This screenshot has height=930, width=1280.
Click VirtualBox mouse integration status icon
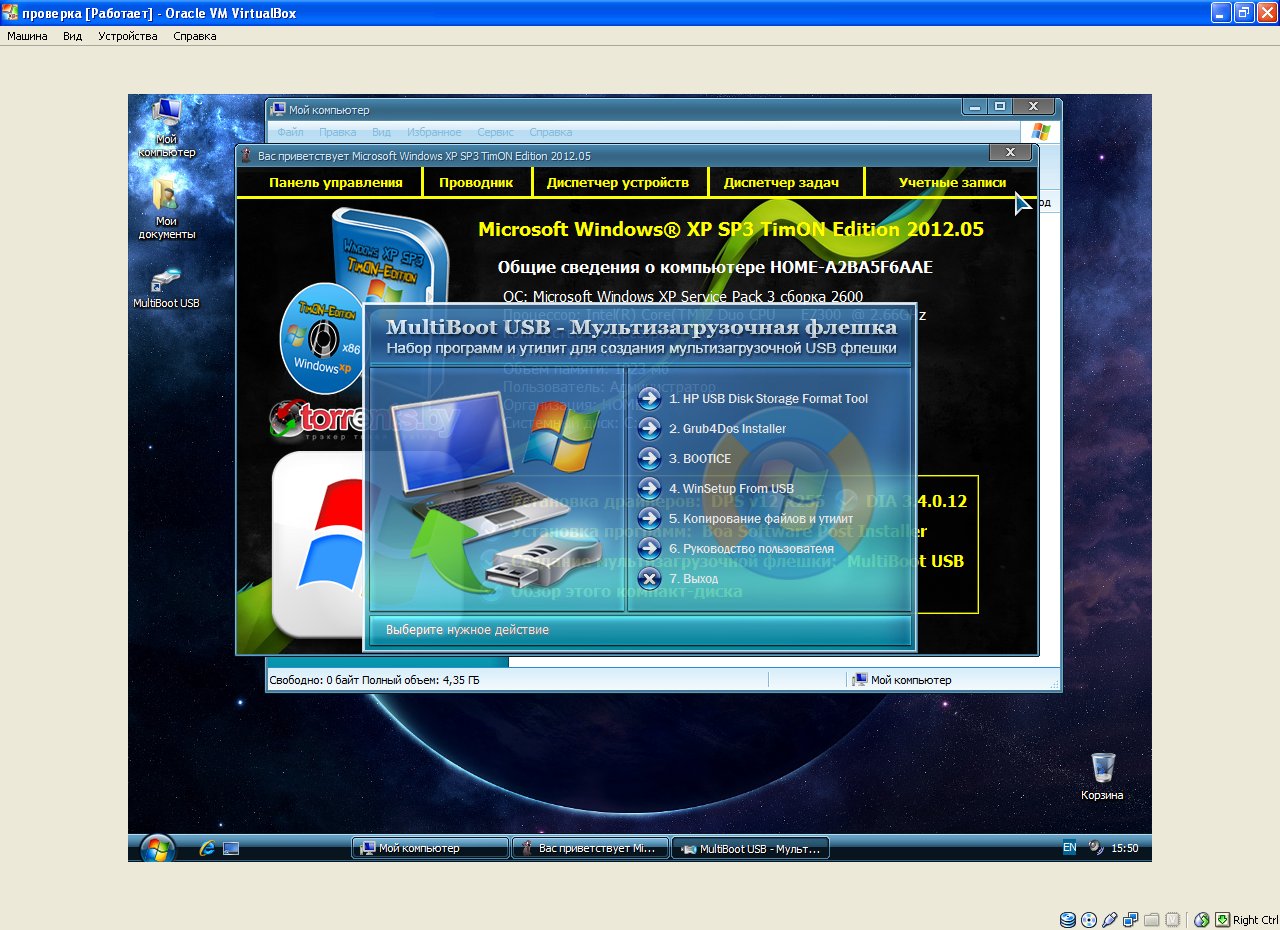click(x=1201, y=920)
